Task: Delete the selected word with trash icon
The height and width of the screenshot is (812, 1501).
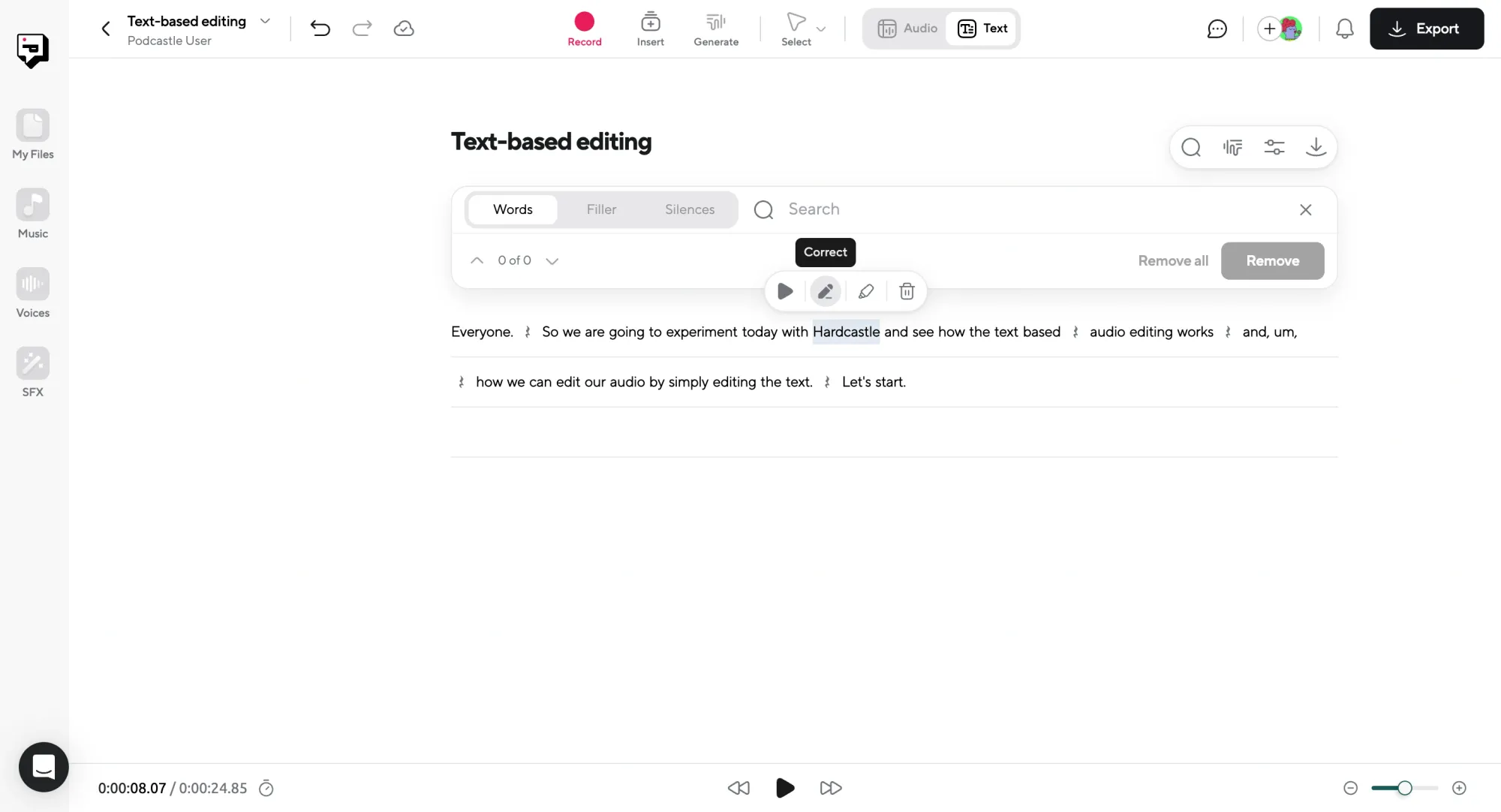Action: (x=907, y=291)
